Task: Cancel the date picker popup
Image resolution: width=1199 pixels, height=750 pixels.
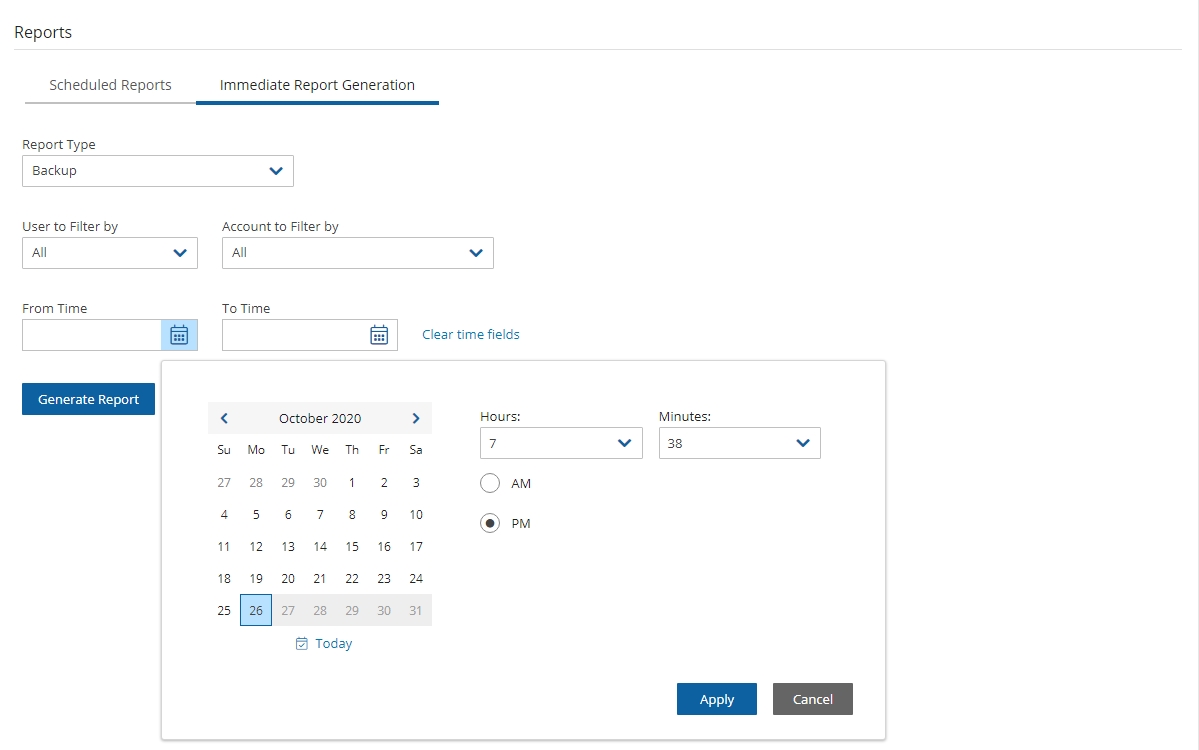Action: click(812, 699)
